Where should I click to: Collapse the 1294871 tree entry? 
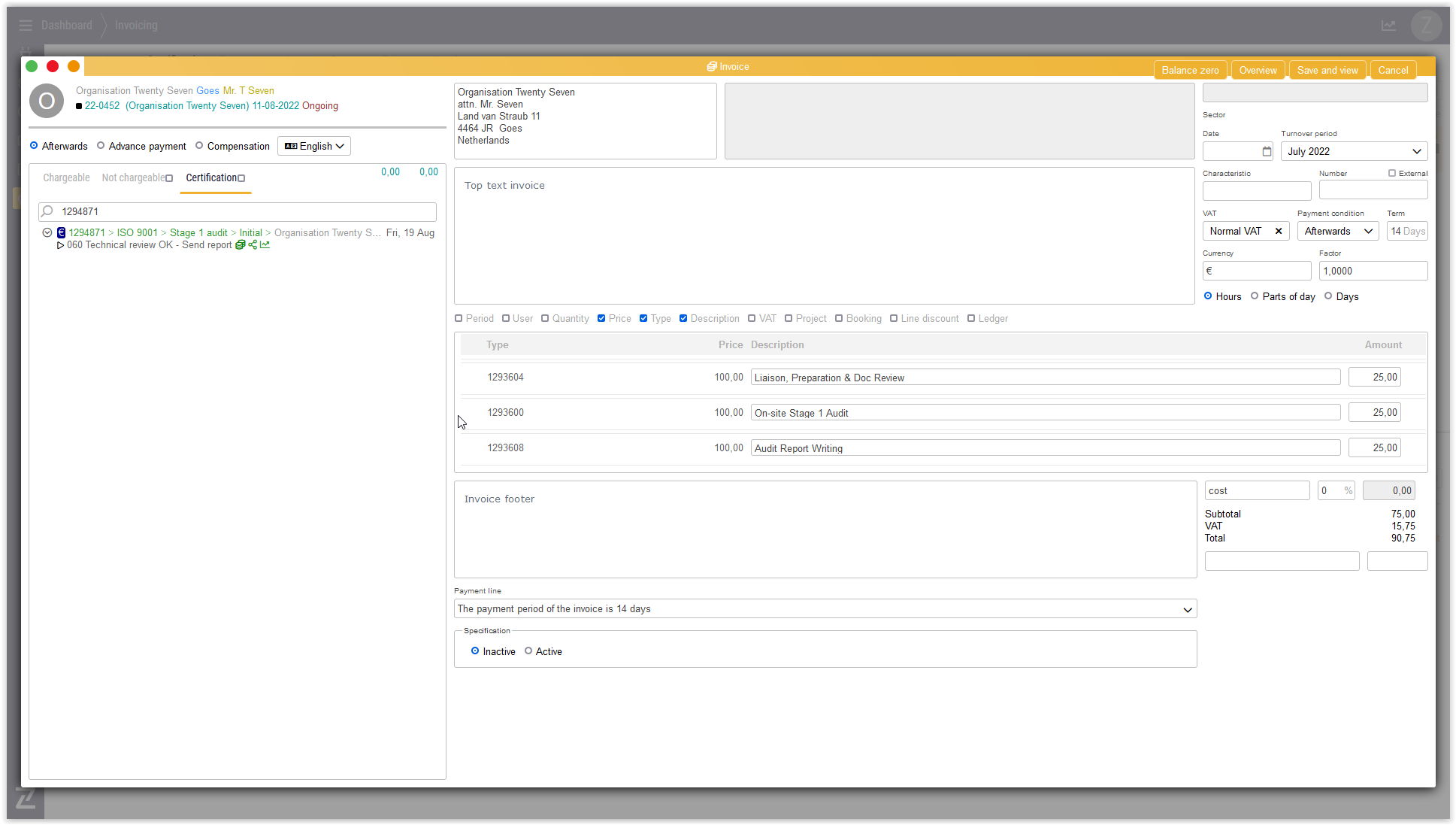coord(47,233)
